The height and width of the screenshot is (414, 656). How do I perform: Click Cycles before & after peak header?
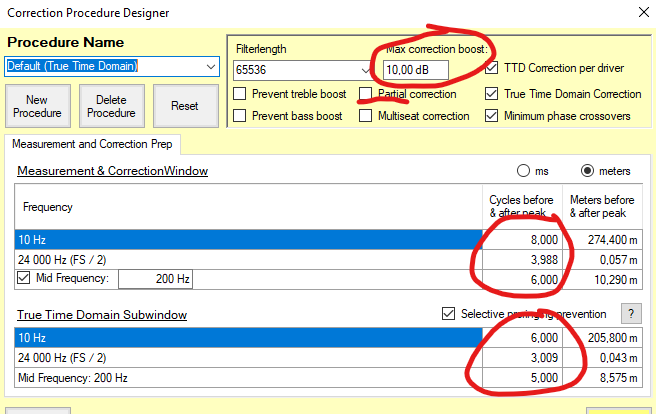pyautogui.click(x=522, y=207)
